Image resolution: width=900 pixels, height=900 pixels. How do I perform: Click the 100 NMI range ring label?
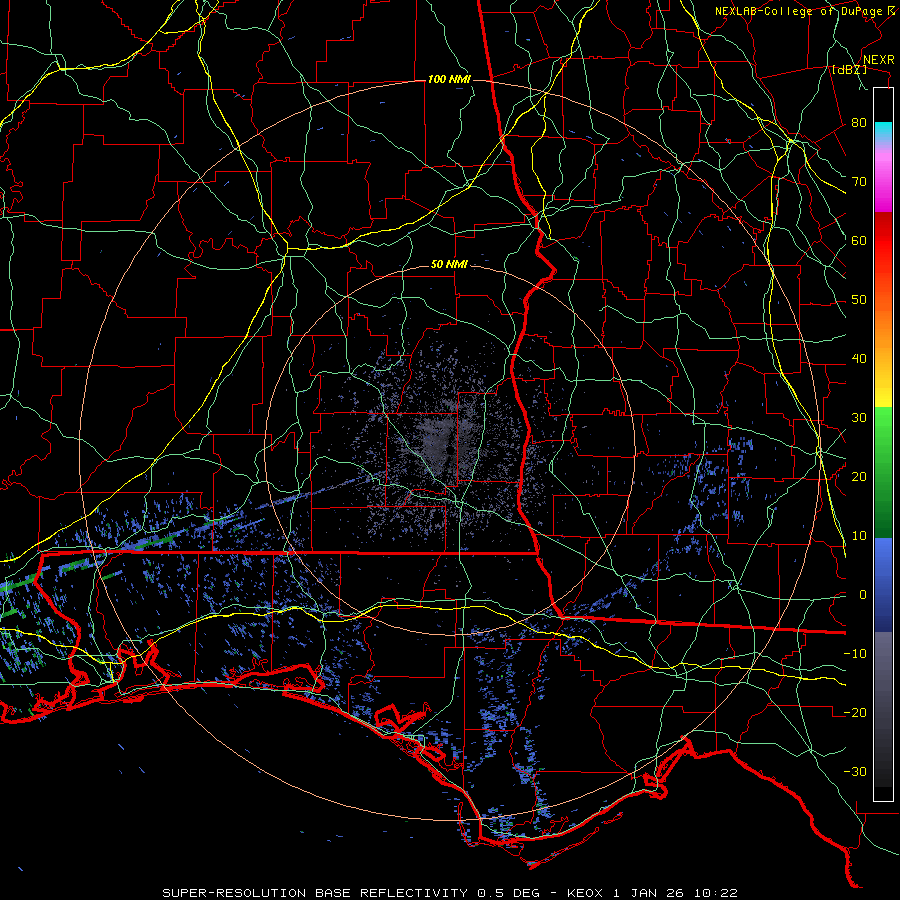tap(449, 79)
